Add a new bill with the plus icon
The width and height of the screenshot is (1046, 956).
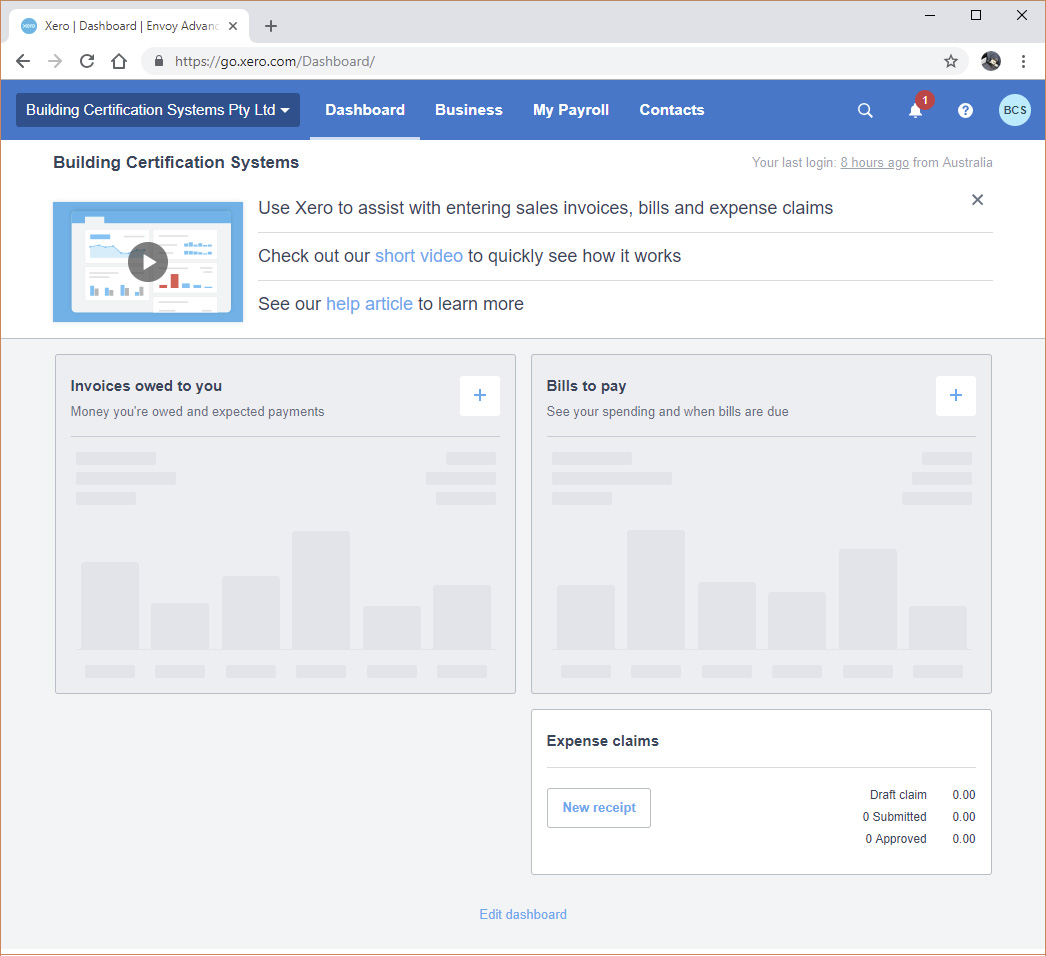[955, 396]
